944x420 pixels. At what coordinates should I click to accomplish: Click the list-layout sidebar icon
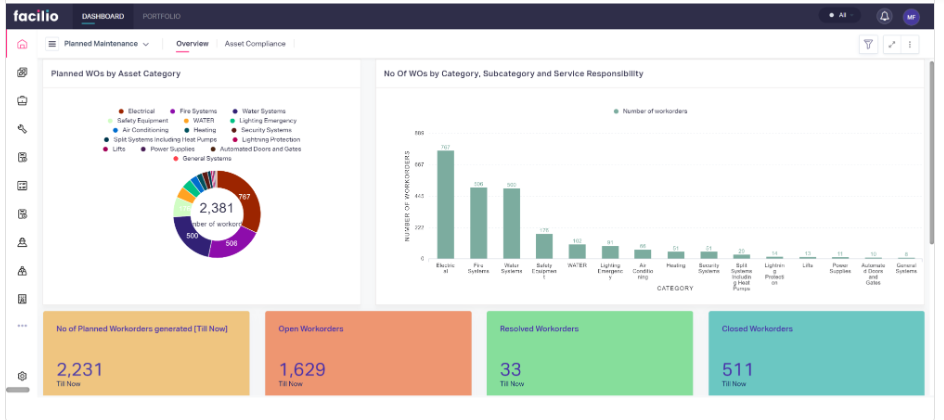(x=22, y=186)
